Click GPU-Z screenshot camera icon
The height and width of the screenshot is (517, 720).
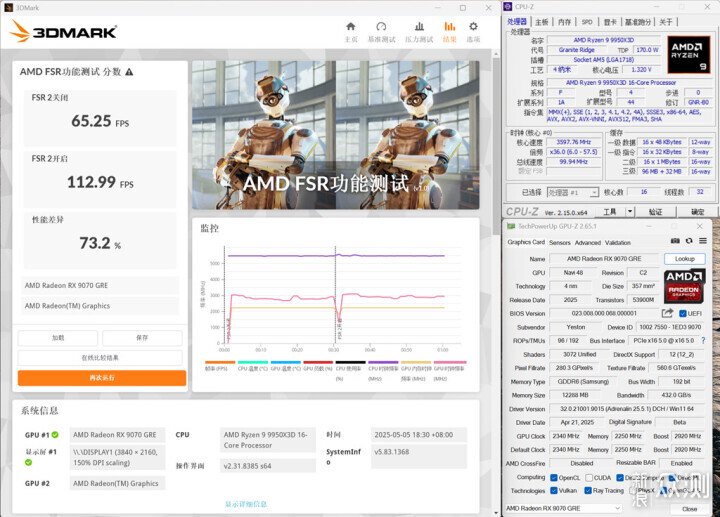[675, 241]
